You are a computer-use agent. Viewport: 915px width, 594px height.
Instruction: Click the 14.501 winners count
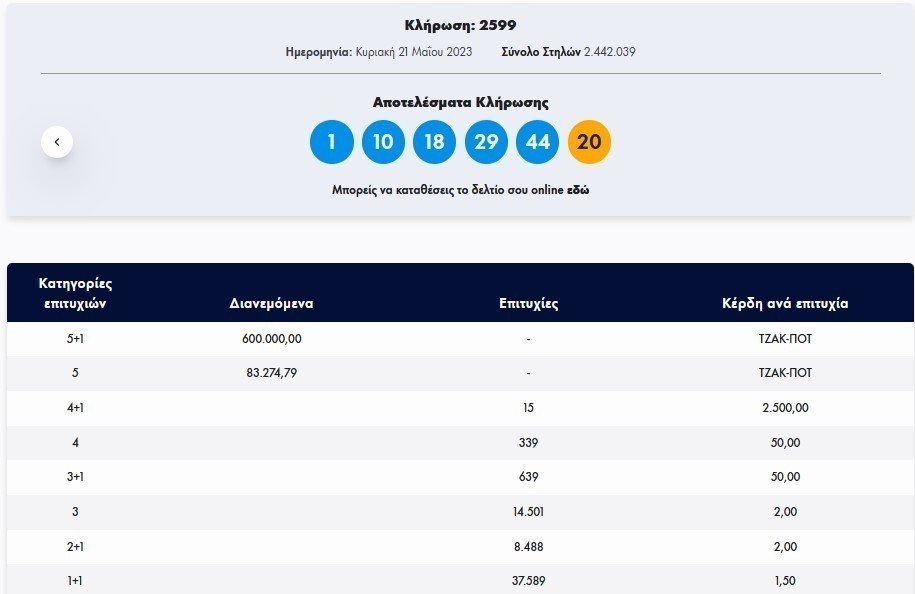528,512
